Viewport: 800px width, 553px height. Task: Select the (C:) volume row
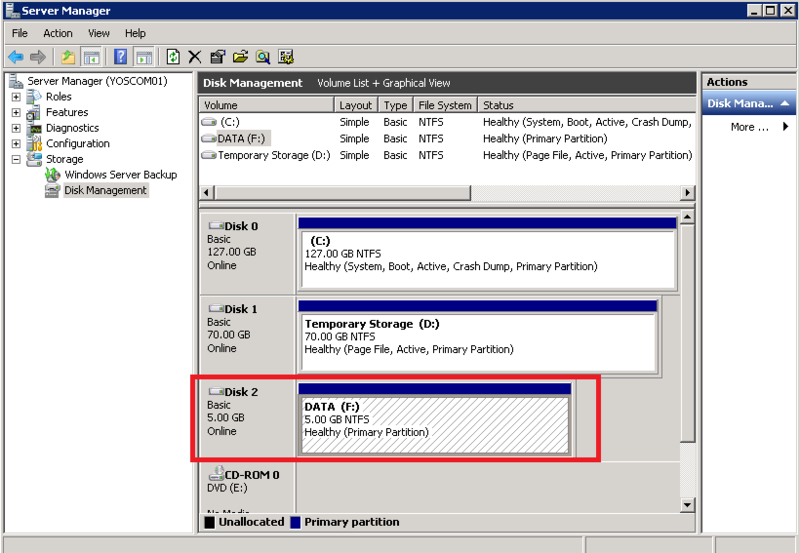tap(447, 122)
